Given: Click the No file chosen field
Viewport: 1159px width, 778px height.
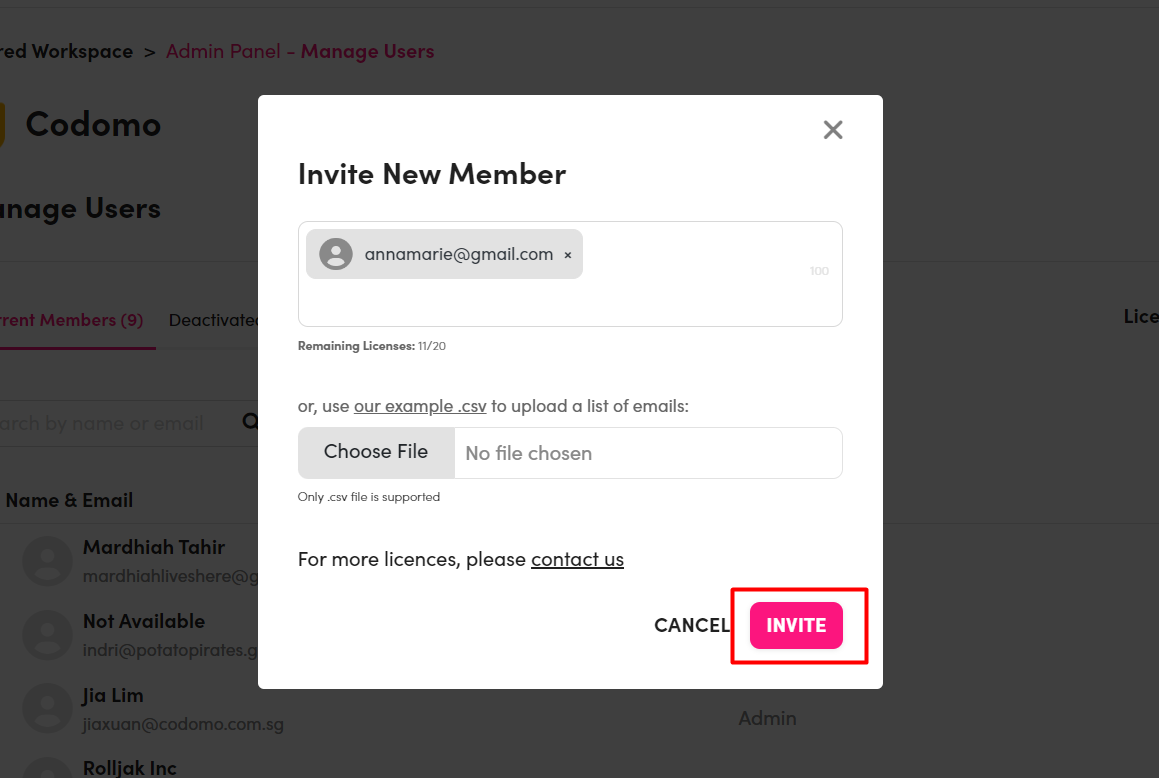Looking at the screenshot, I should 648,453.
